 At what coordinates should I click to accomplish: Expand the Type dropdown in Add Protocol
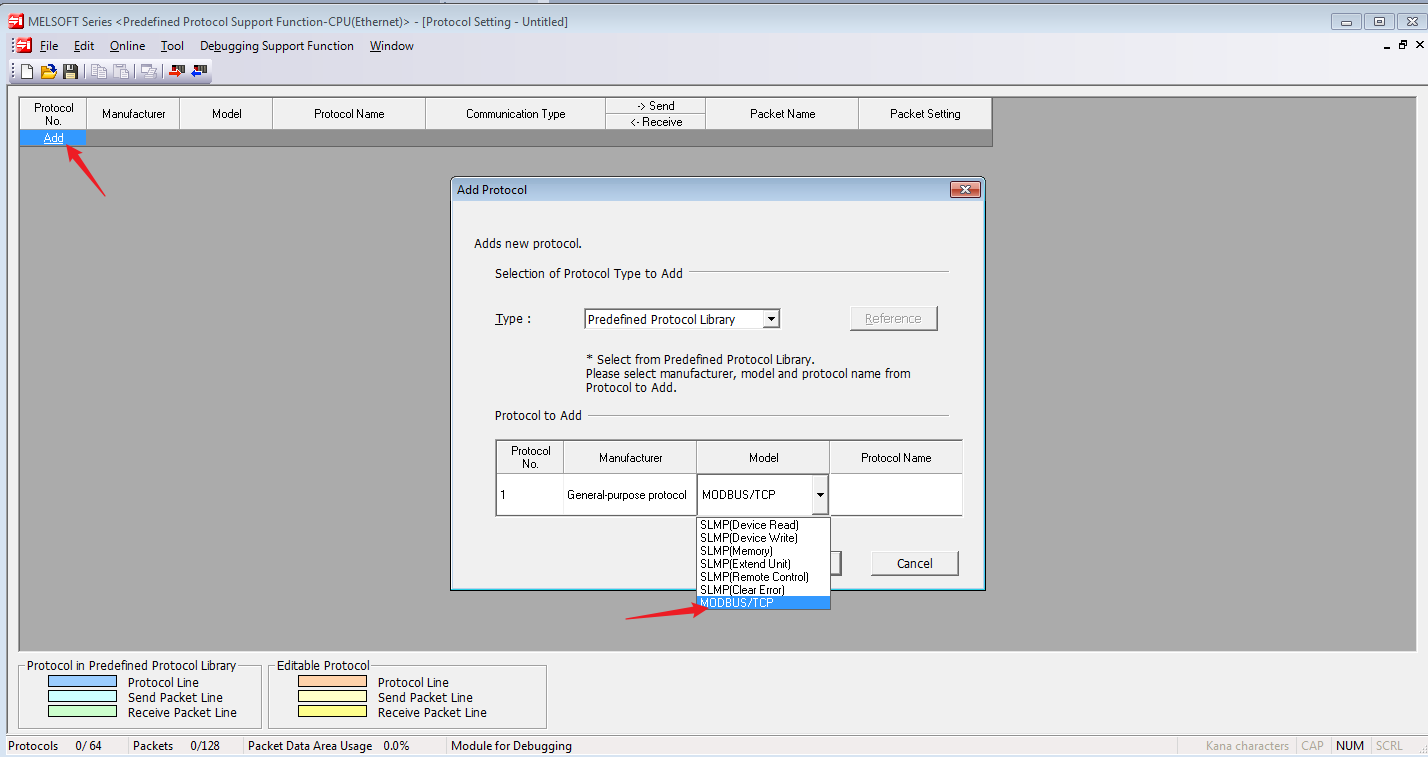770,319
